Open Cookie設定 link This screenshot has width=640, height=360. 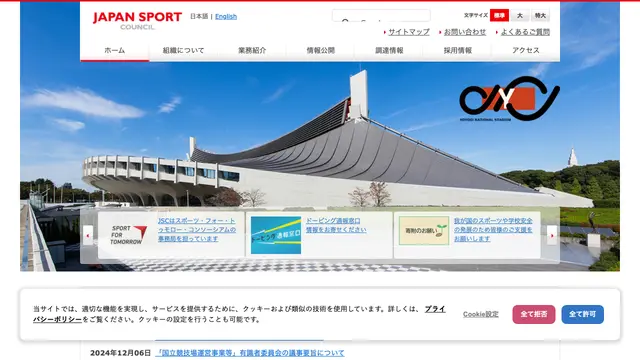coord(480,314)
